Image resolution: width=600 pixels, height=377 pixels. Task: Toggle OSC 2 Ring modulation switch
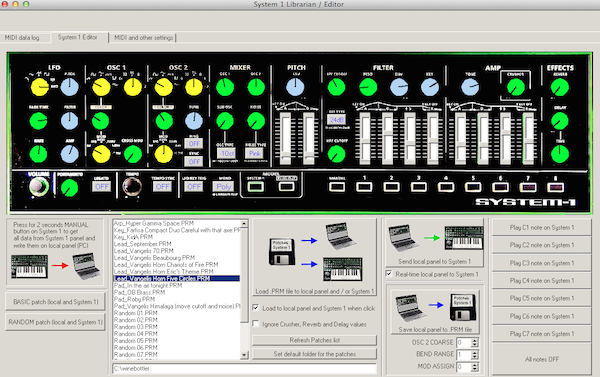(x=194, y=144)
